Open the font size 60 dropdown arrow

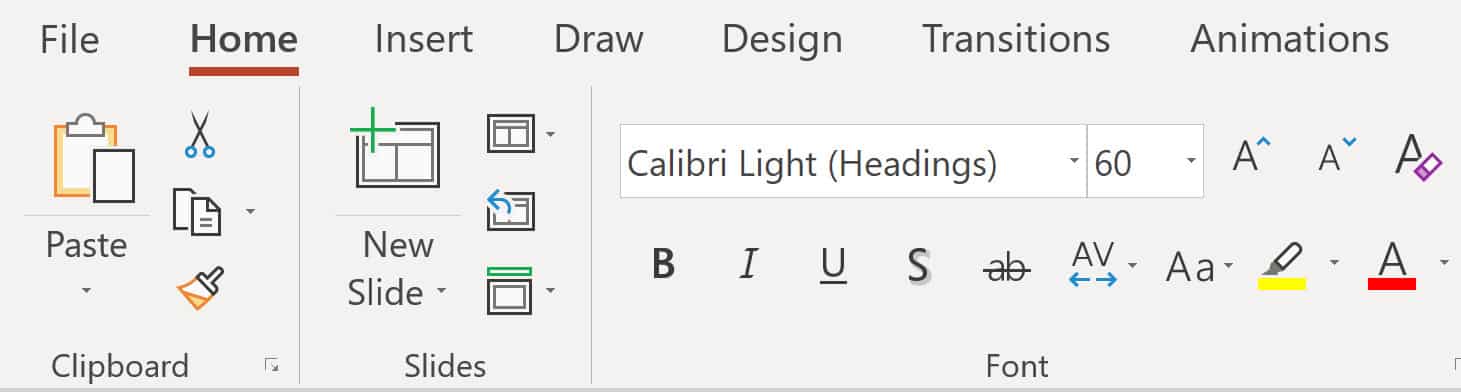coord(1191,161)
